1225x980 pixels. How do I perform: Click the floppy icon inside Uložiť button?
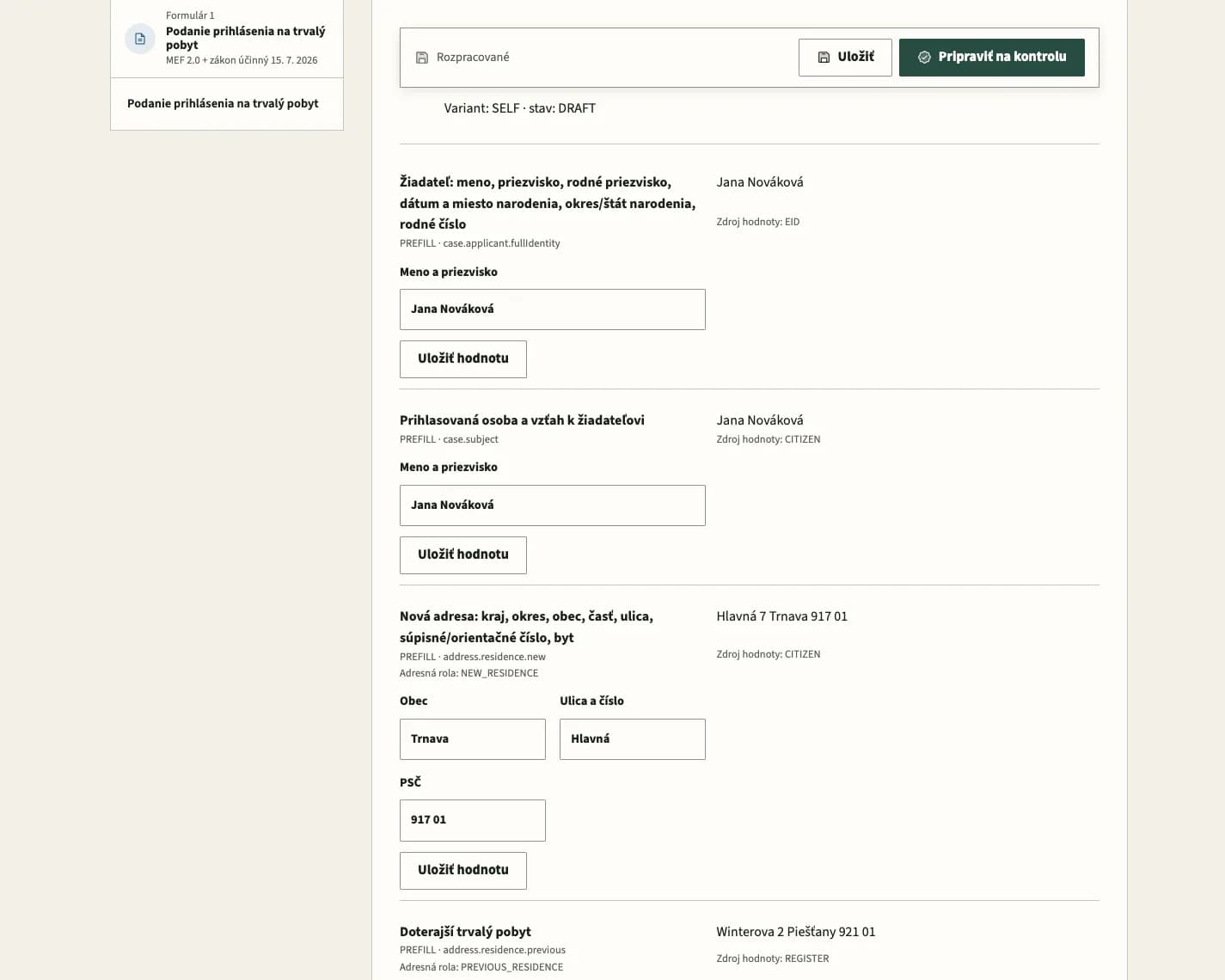824,57
